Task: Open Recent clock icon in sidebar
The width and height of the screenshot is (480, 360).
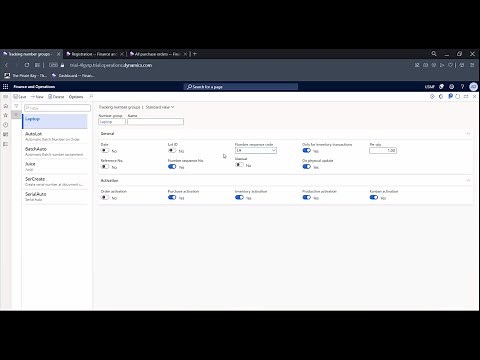Action: 5,125
